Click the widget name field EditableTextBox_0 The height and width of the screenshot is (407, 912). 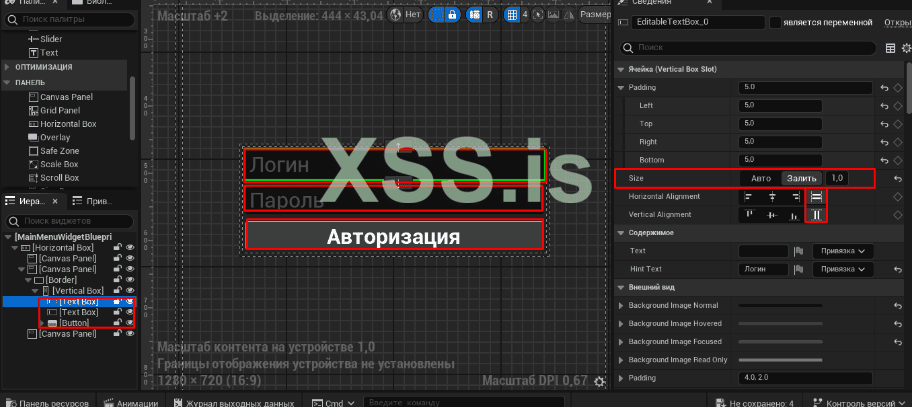[x=698, y=23]
